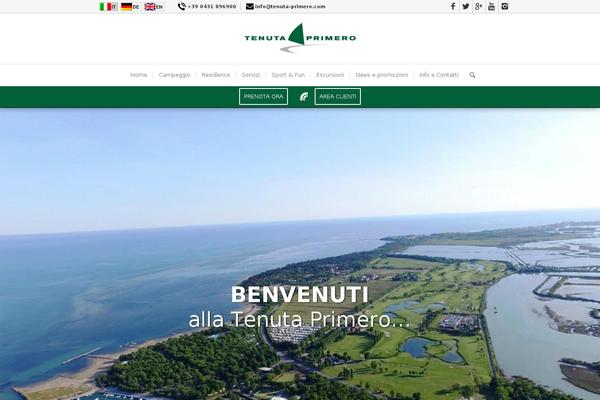Open the Facebook social icon
The image size is (600, 400).
(453, 6)
